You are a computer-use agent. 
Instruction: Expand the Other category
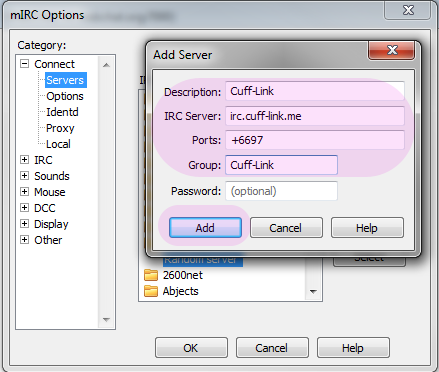[24, 240]
